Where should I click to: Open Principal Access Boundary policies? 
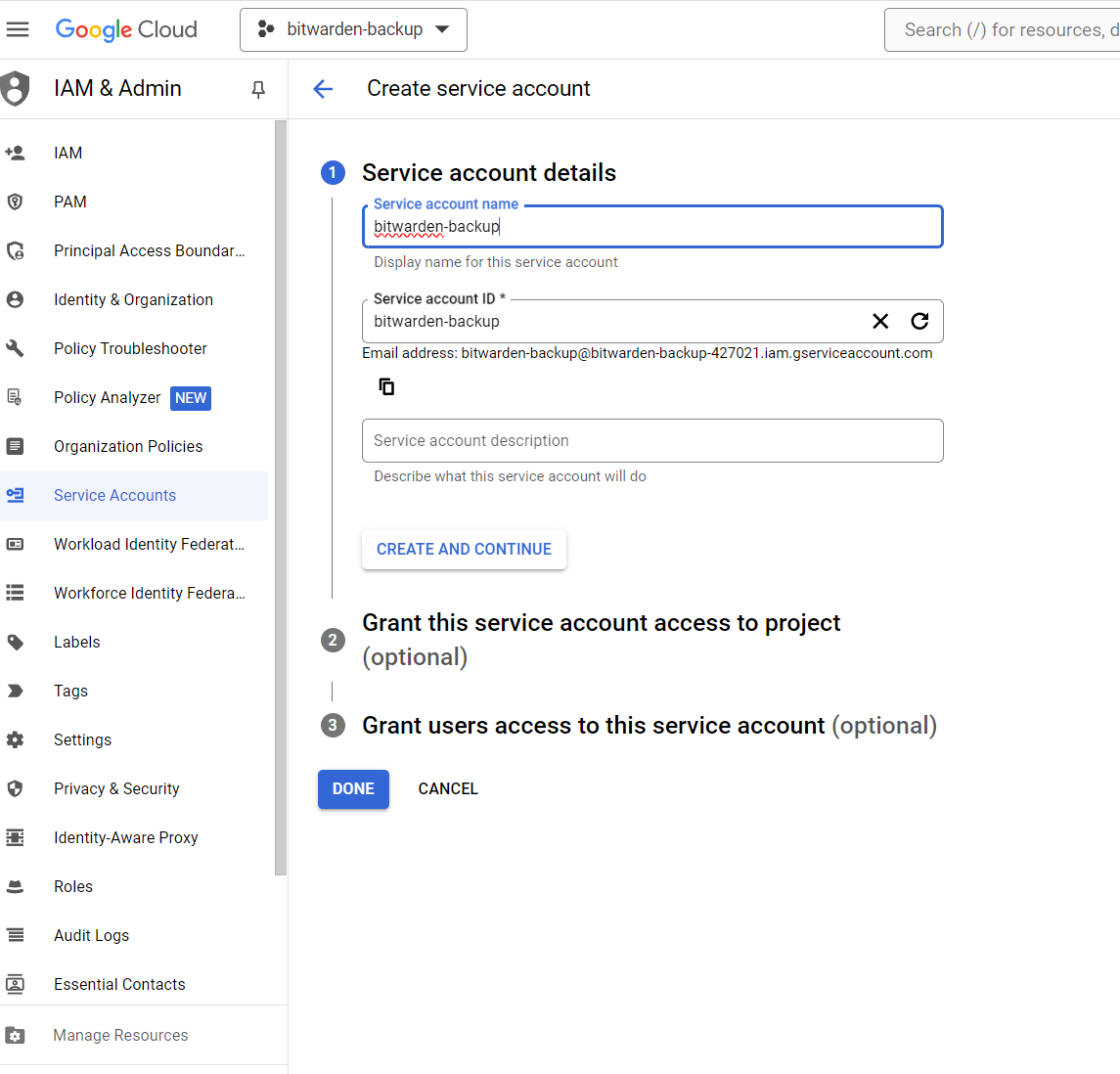point(150,250)
